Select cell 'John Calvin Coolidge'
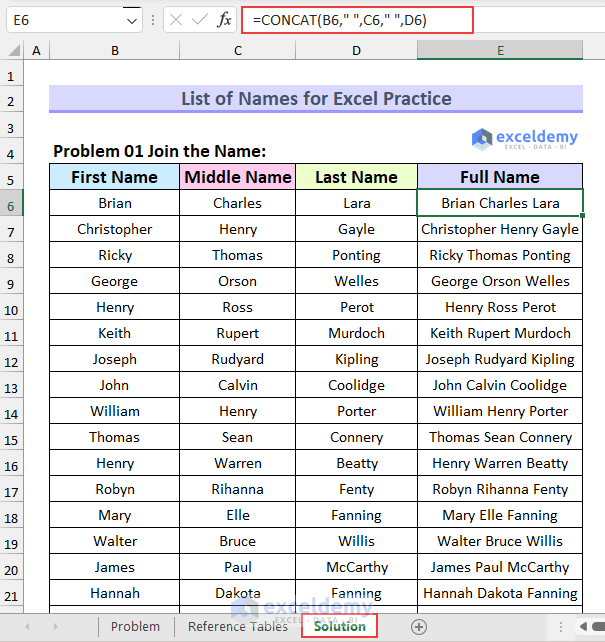Viewport: 605px width, 642px height. pyautogui.click(x=500, y=385)
